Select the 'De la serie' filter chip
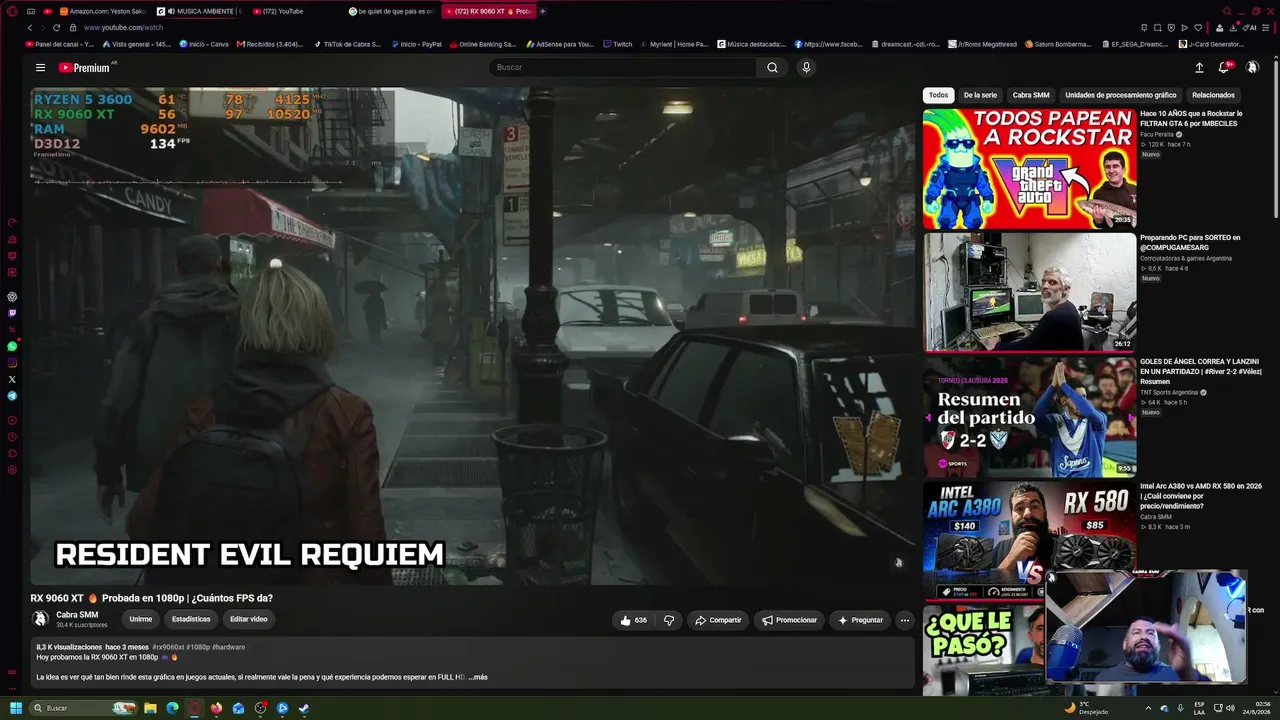The image size is (1280, 720). pyautogui.click(x=980, y=95)
